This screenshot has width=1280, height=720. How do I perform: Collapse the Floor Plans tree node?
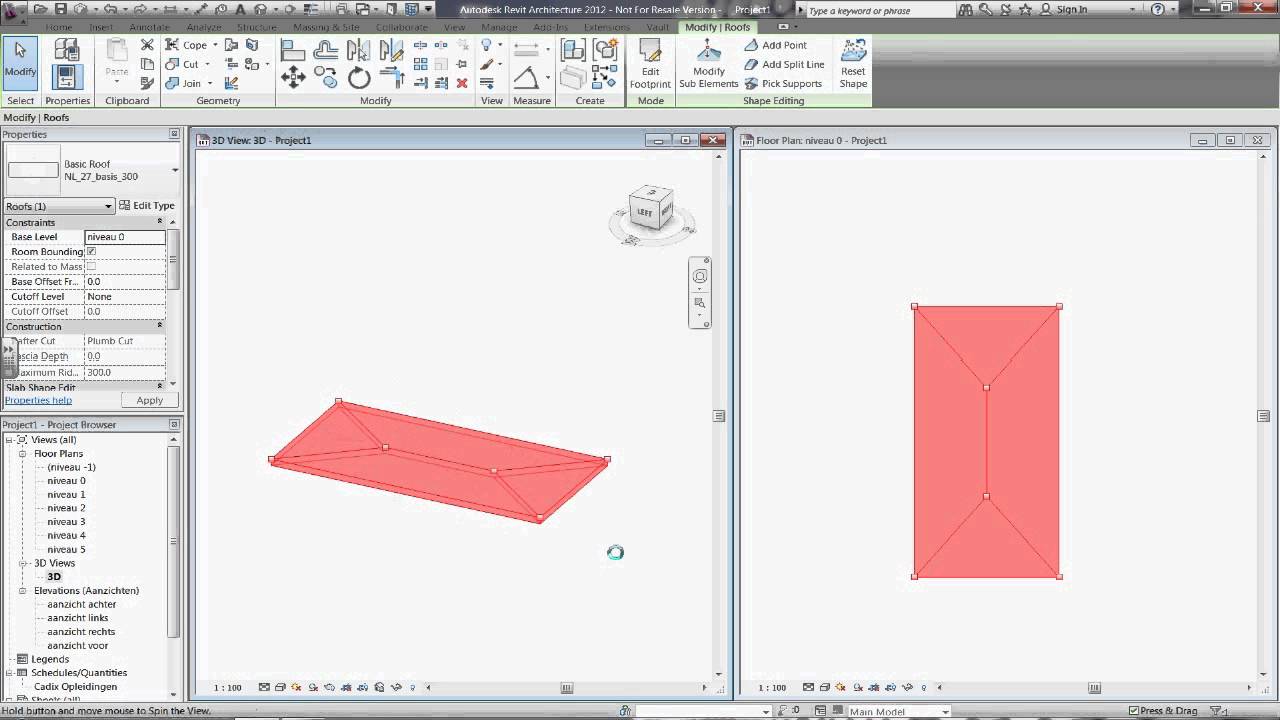pyautogui.click(x=22, y=454)
